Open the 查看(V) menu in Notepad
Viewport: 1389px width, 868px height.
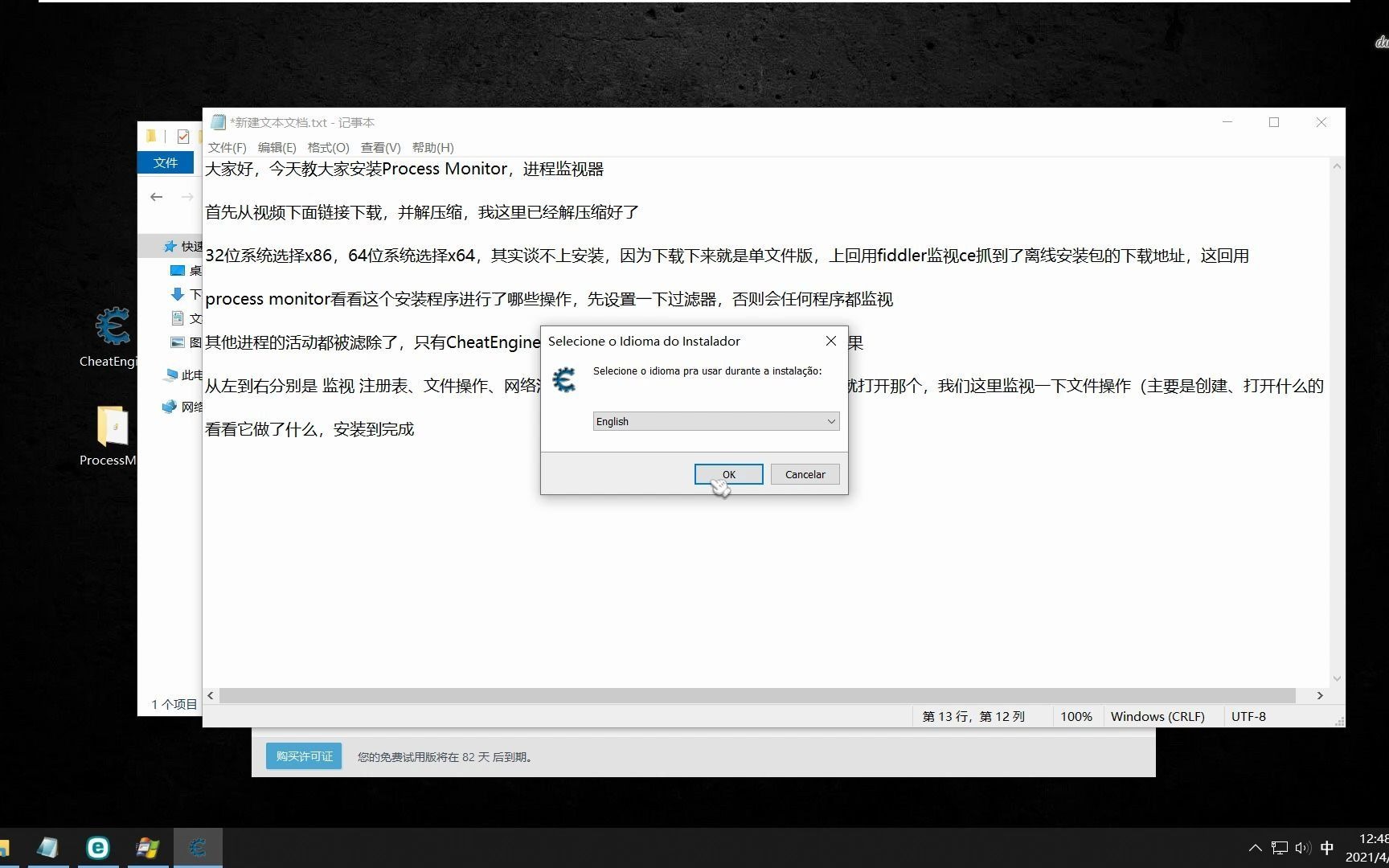coord(380,147)
